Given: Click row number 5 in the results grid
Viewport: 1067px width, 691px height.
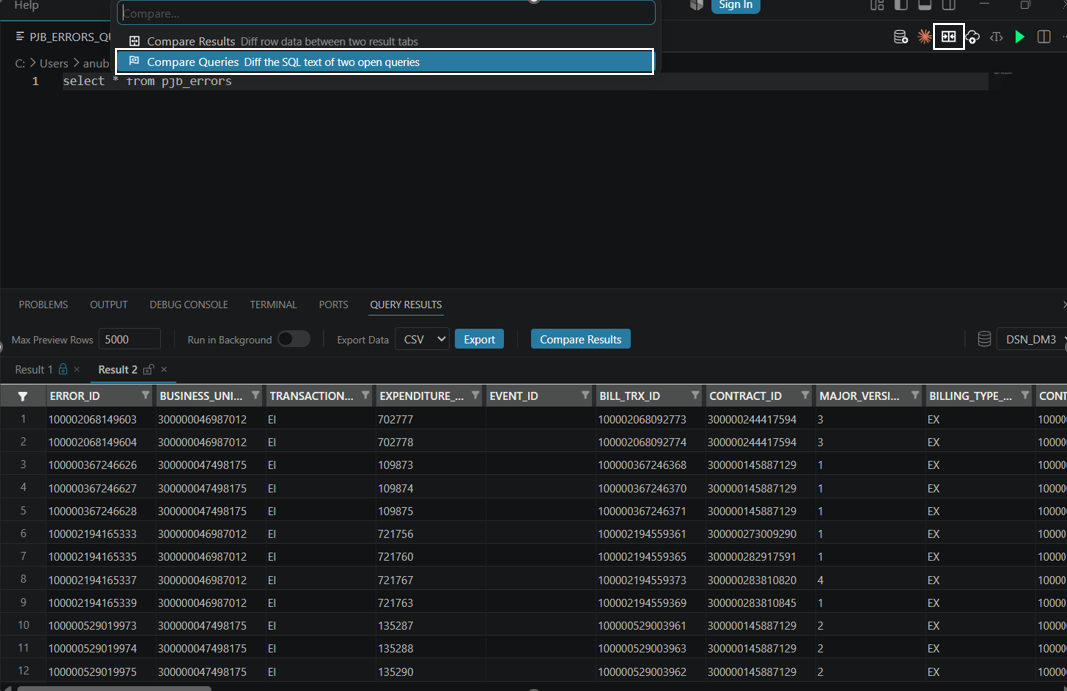Looking at the screenshot, I should pyautogui.click(x=23, y=511).
